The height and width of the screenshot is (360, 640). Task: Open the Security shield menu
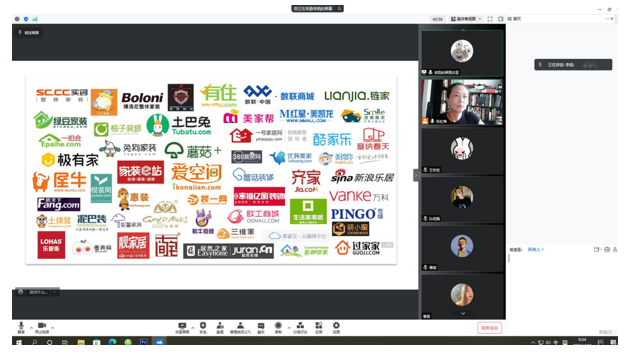[203, 327]
